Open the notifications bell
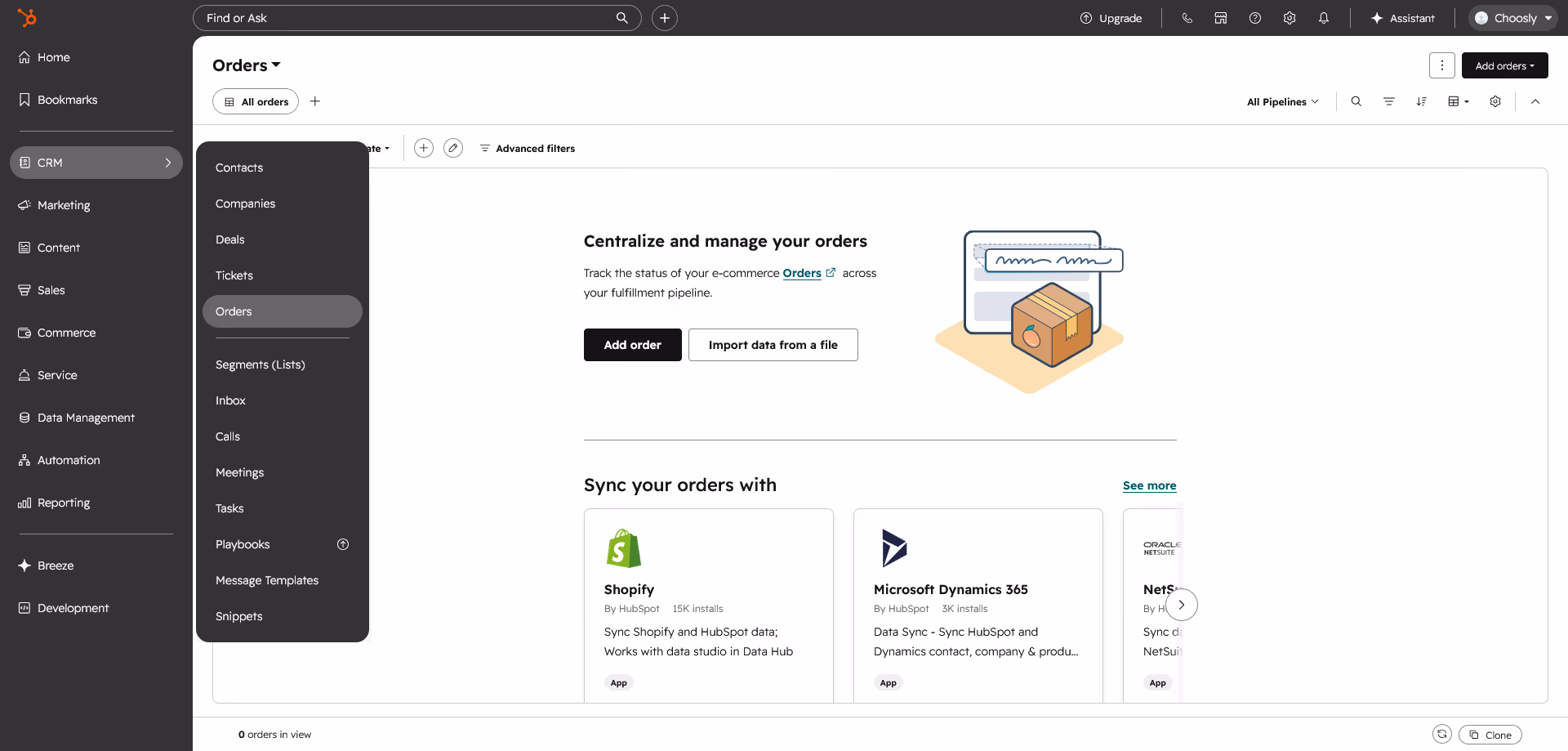The height and width of the screenshot is (751, 1568). (1324, 18)
